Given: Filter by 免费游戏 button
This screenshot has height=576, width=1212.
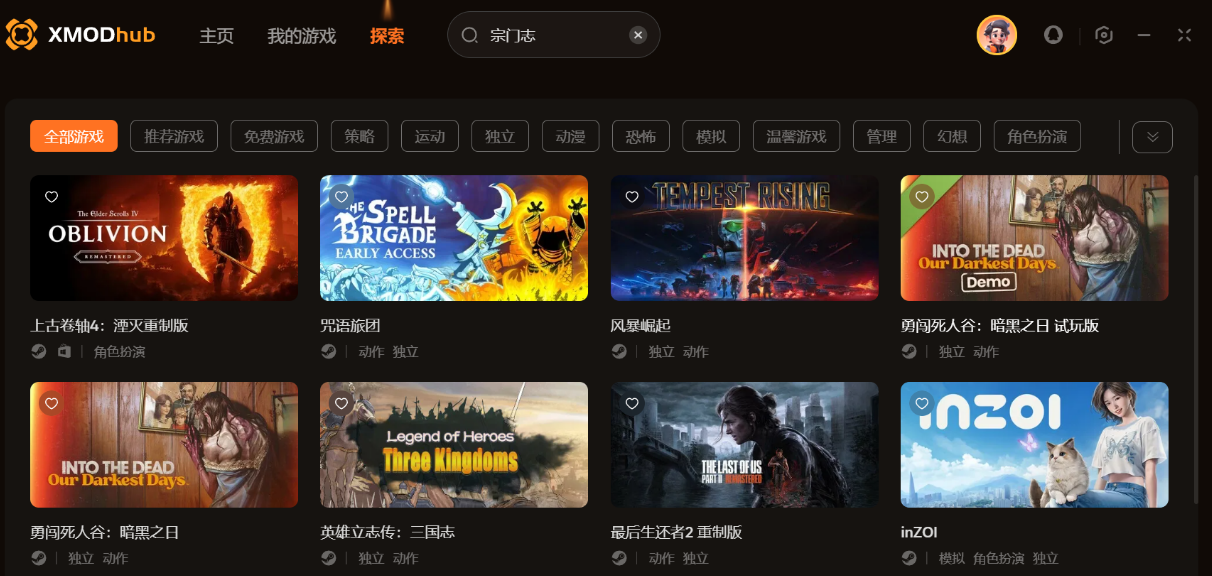Looking at the screenshot, I should tap(274, 136).
